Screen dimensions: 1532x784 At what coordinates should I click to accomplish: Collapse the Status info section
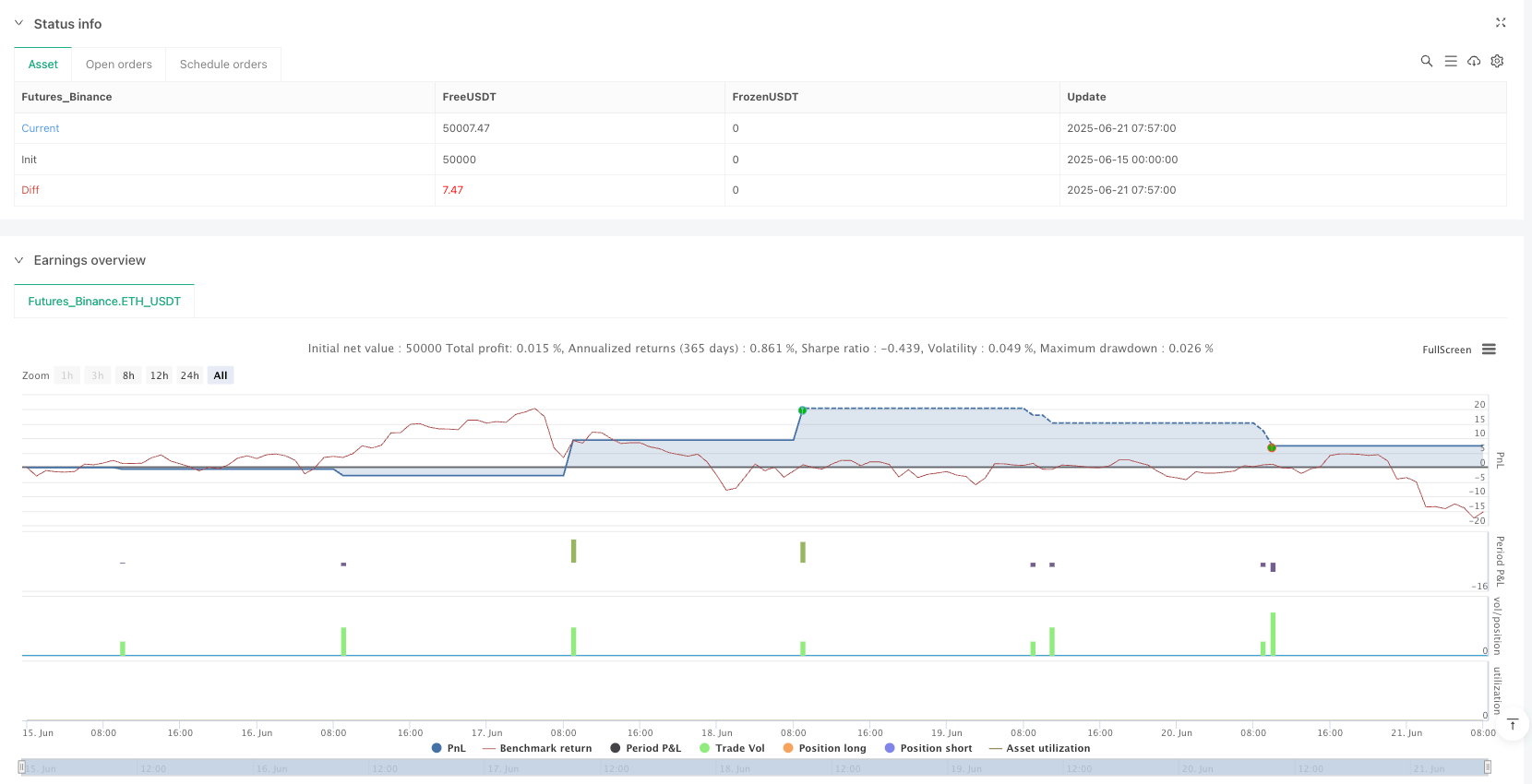(x=18, y=24)
